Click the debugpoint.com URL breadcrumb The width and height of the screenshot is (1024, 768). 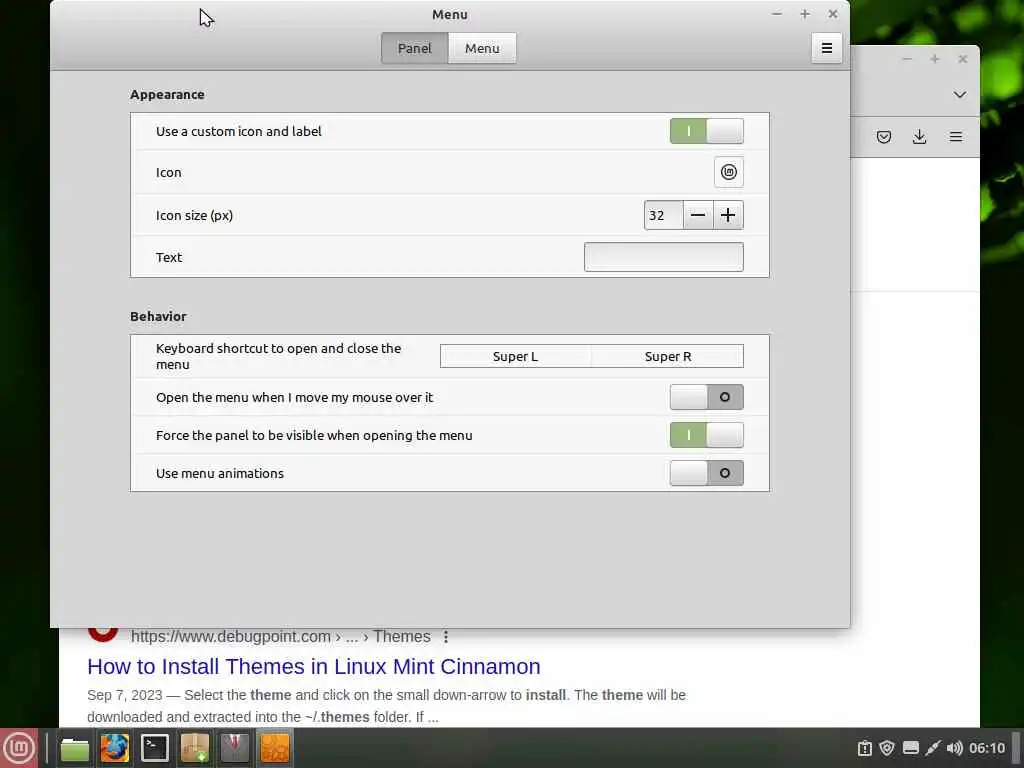(x=280, y=637)
